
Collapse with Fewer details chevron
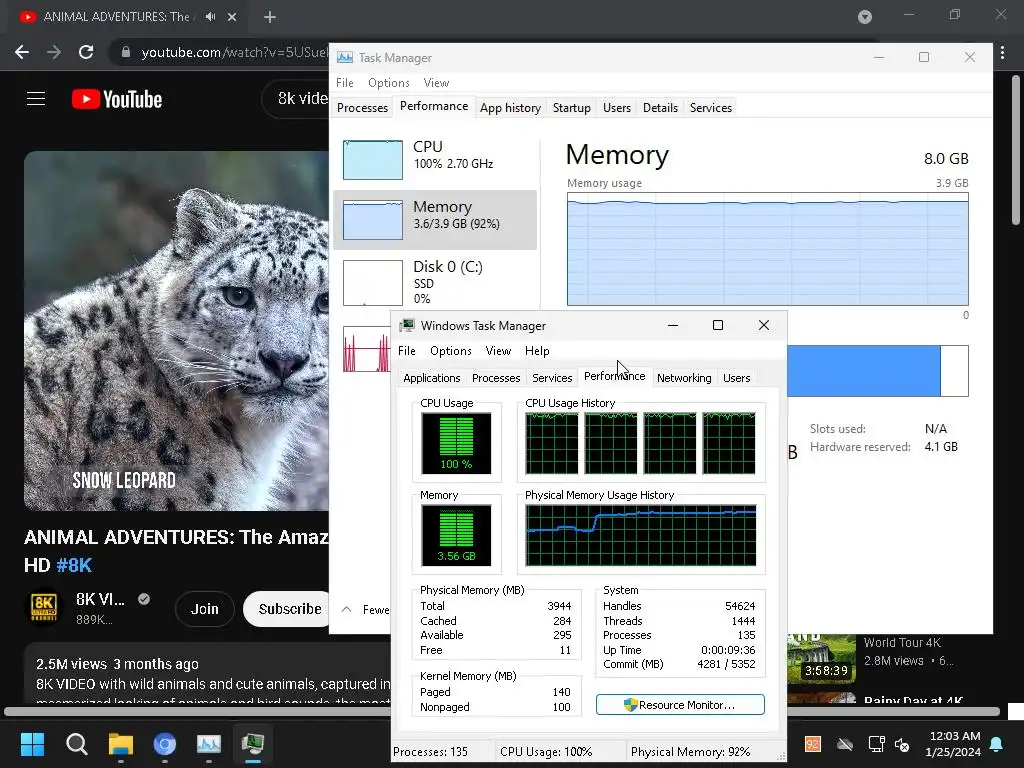[x=347, y=609]
